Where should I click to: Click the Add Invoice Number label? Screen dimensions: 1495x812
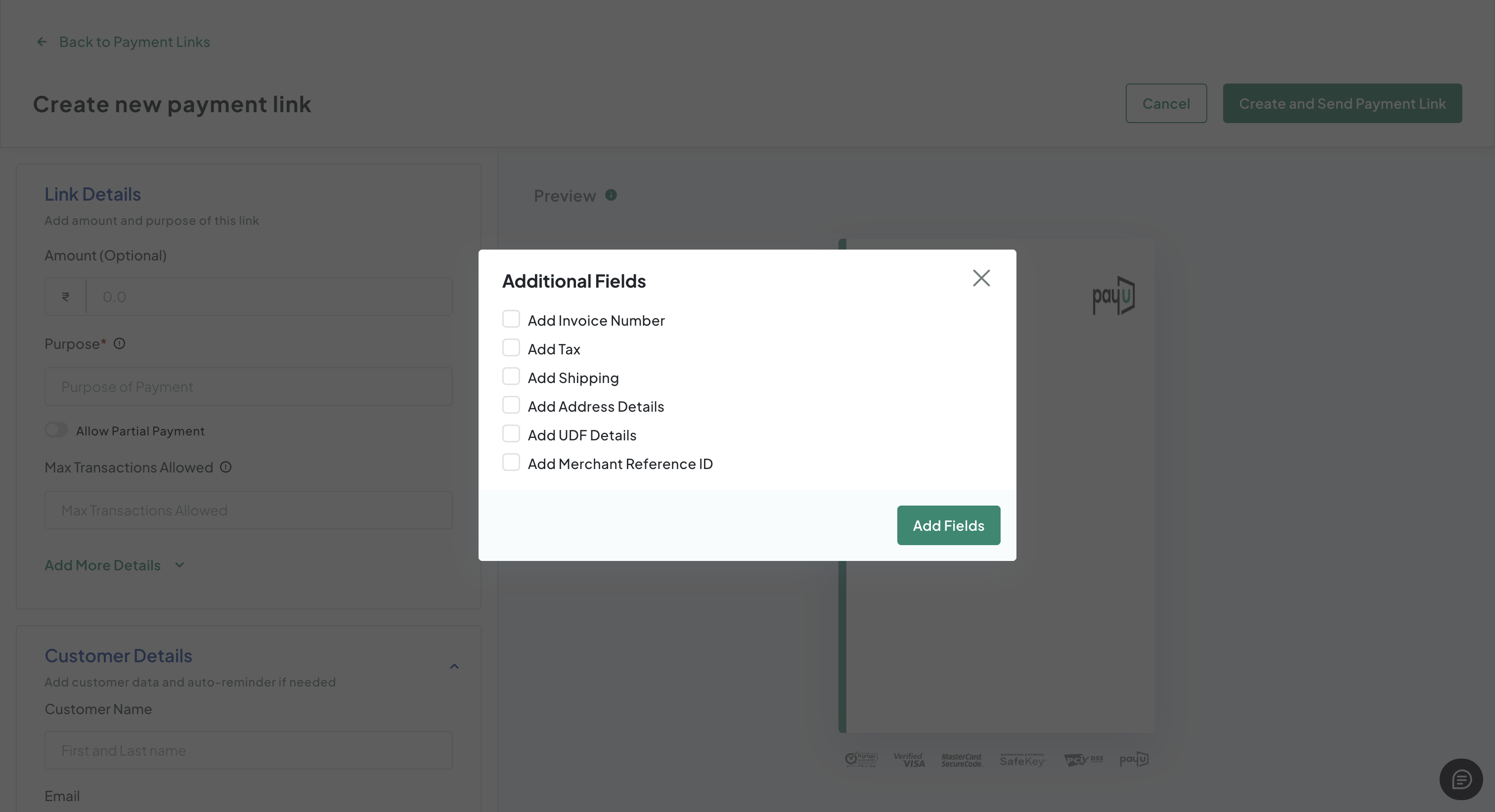(x=596, y=321)
